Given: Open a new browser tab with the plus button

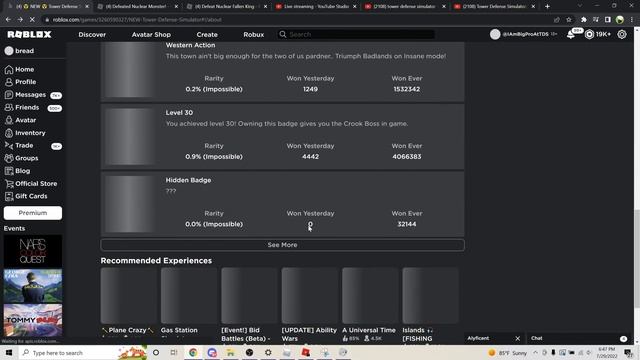Looking at the screenshot, I should (547, 7).
